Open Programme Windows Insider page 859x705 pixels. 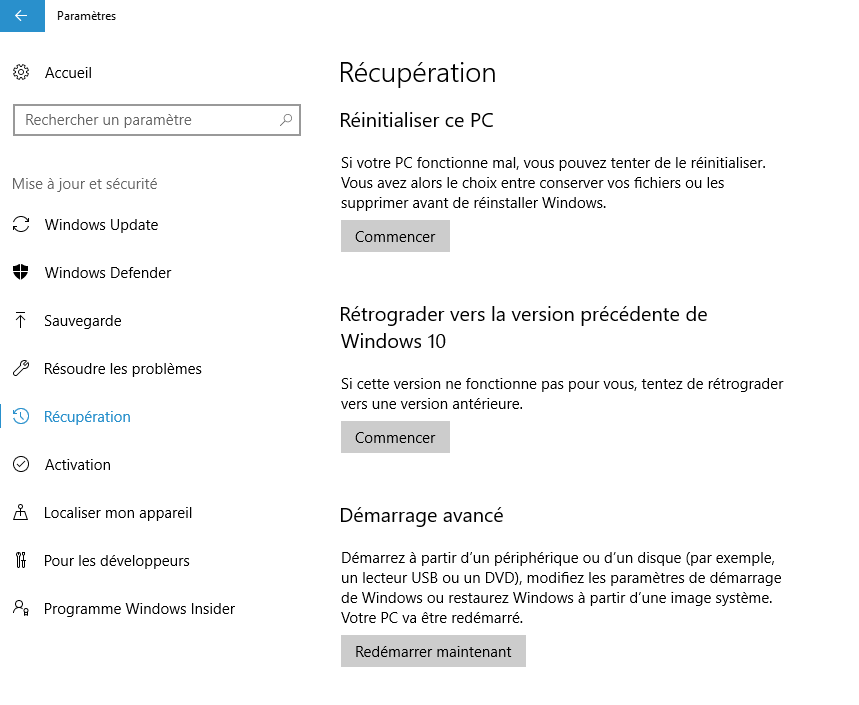[139, 609]
